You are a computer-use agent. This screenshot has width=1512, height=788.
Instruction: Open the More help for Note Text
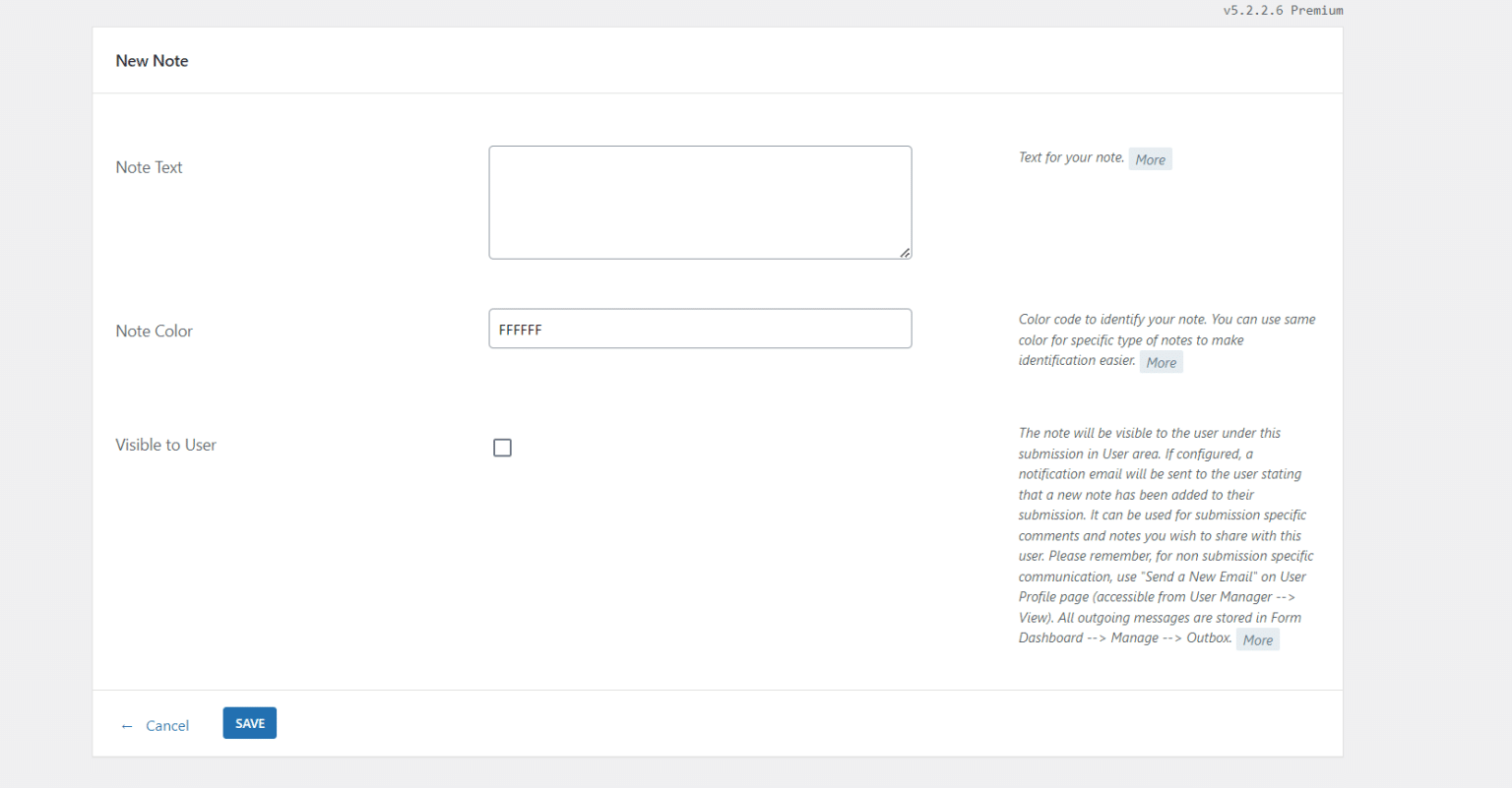[x=1150, y=158]
